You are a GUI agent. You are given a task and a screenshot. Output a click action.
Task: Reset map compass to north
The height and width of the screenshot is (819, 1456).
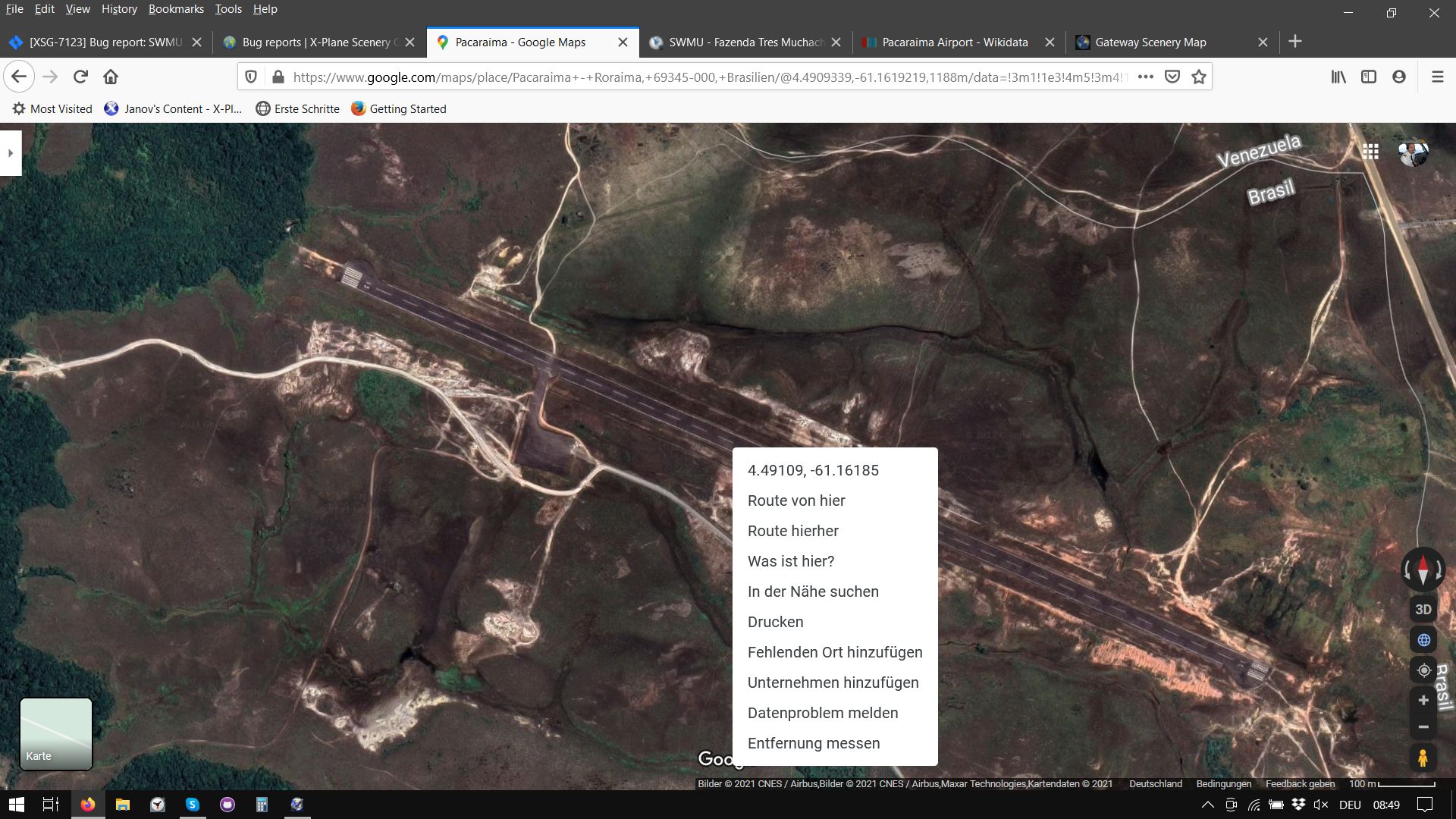point(1423,570)
